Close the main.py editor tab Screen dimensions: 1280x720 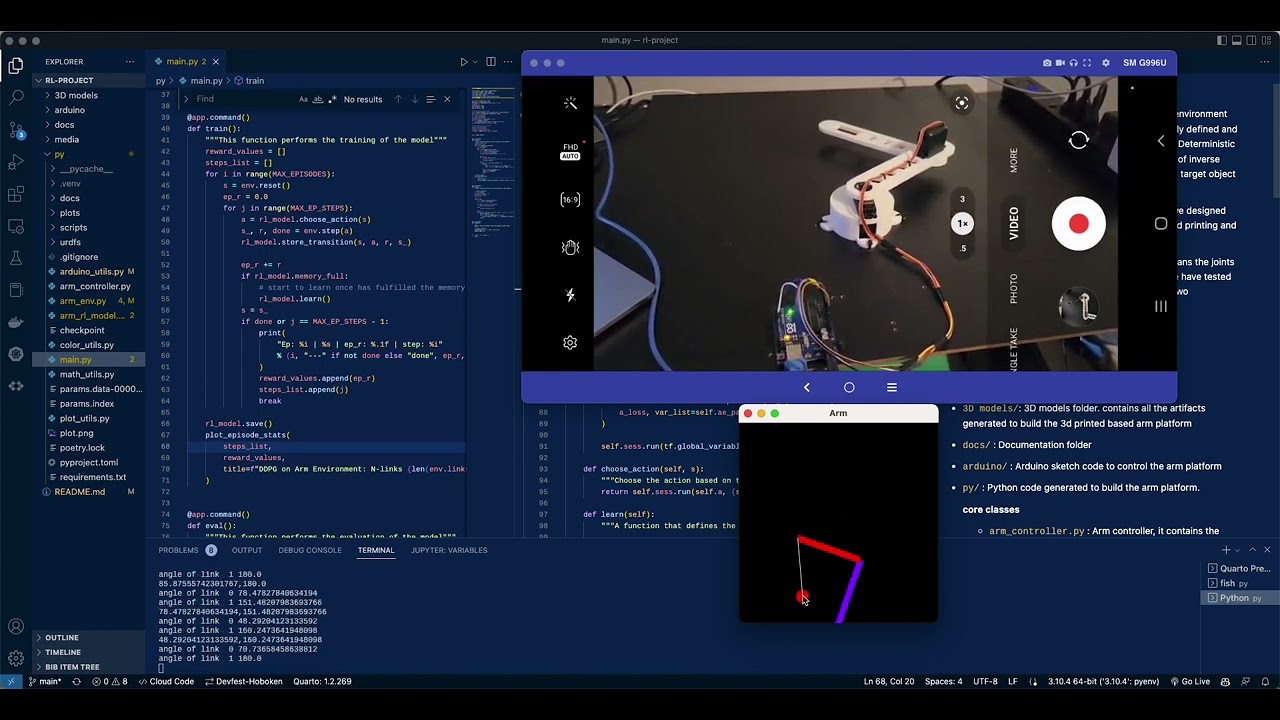215,62
